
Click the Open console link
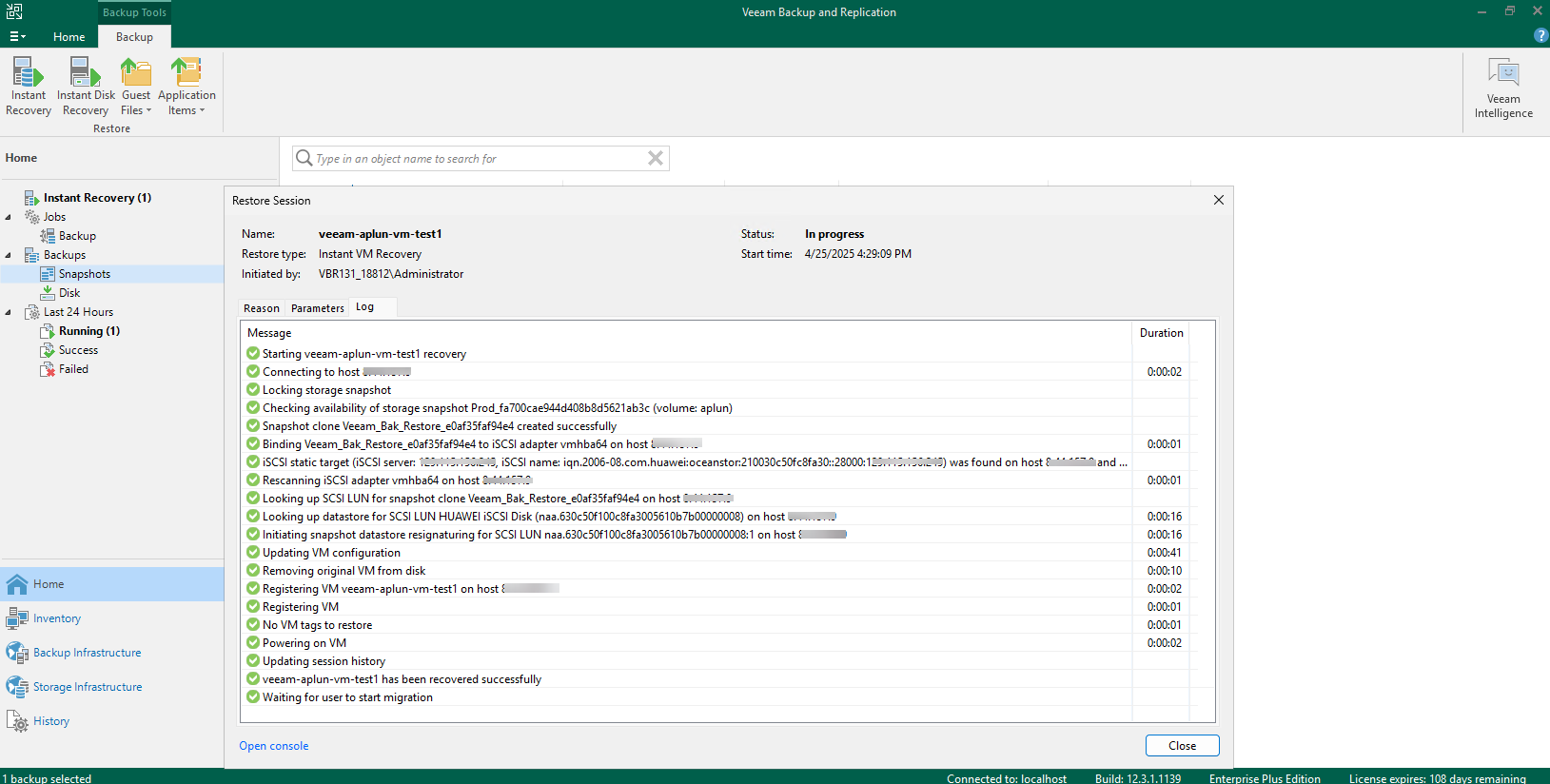click(x=274, y=746)
